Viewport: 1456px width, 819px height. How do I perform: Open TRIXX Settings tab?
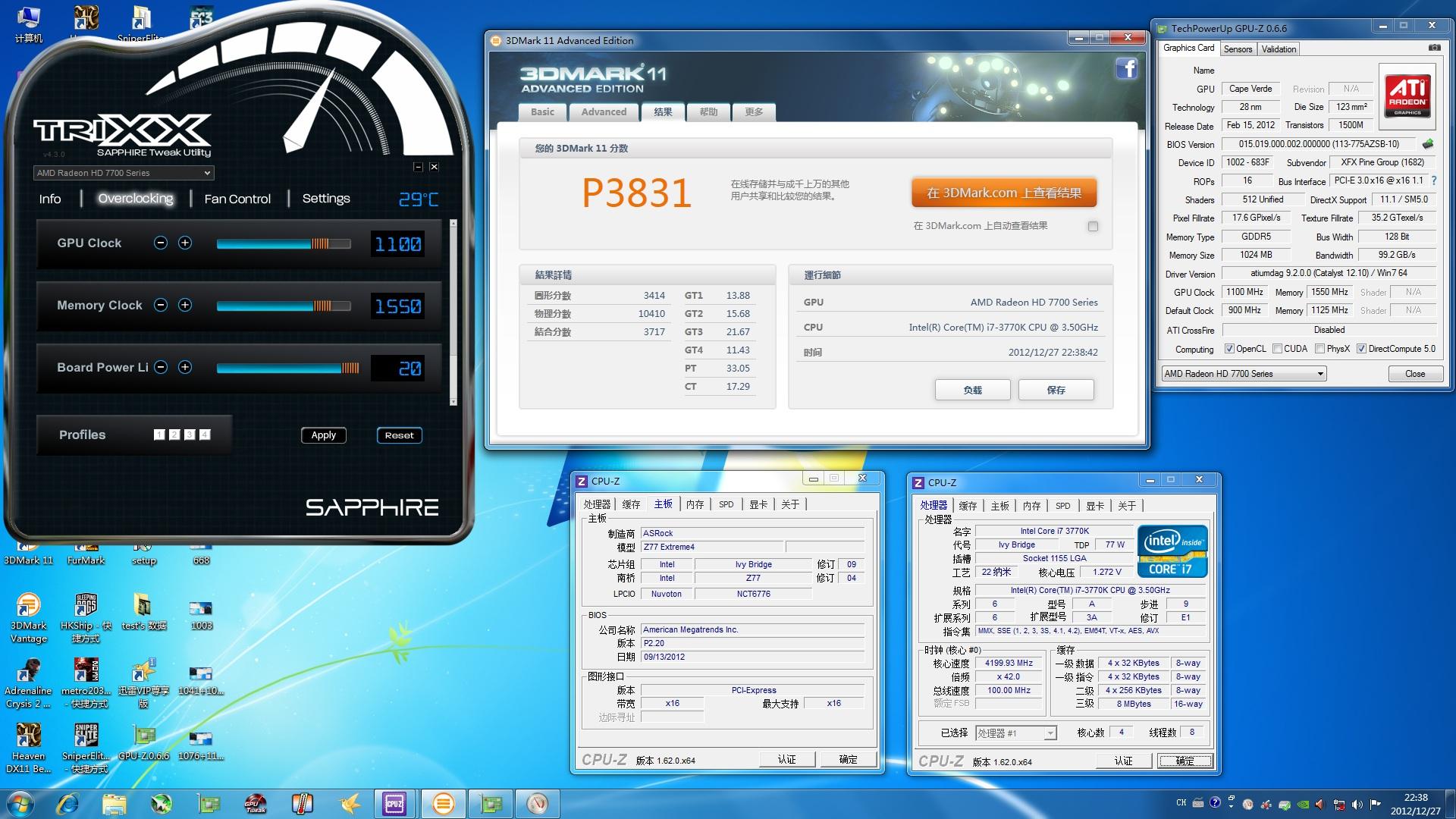click(x=326, y=199)
